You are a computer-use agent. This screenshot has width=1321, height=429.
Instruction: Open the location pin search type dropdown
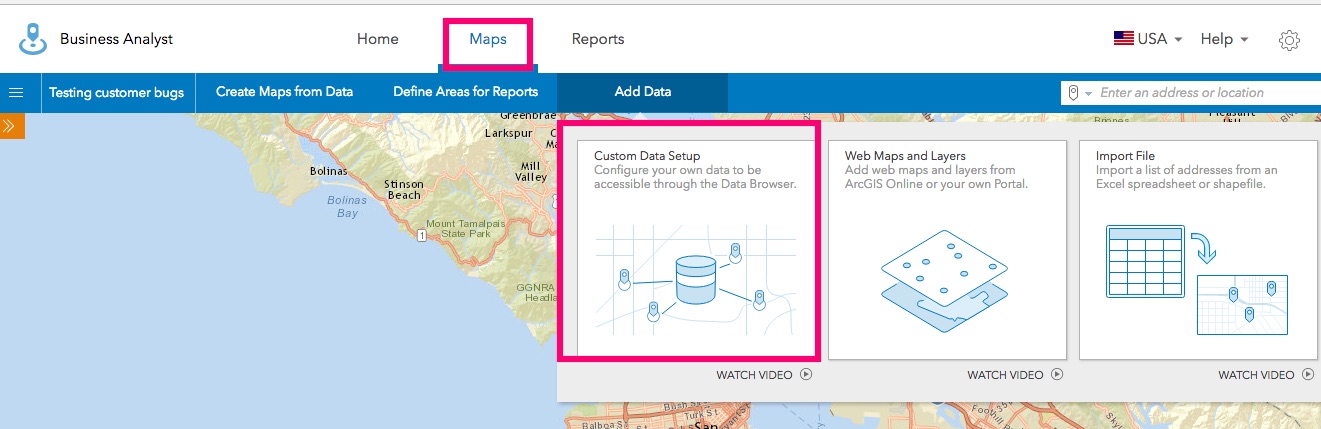1079,93
